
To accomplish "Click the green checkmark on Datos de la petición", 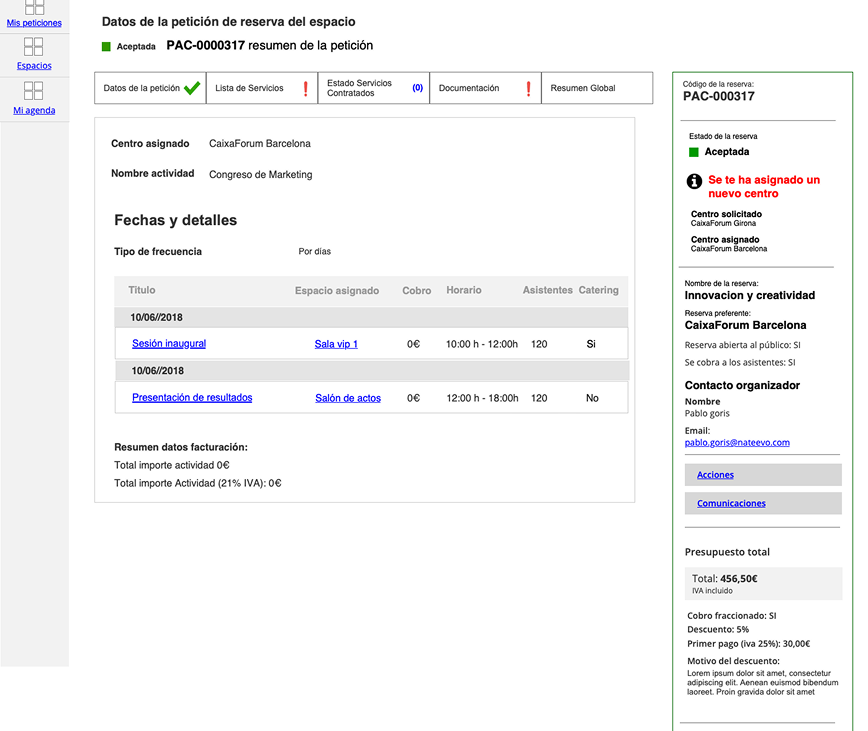I will coord(189,87).
